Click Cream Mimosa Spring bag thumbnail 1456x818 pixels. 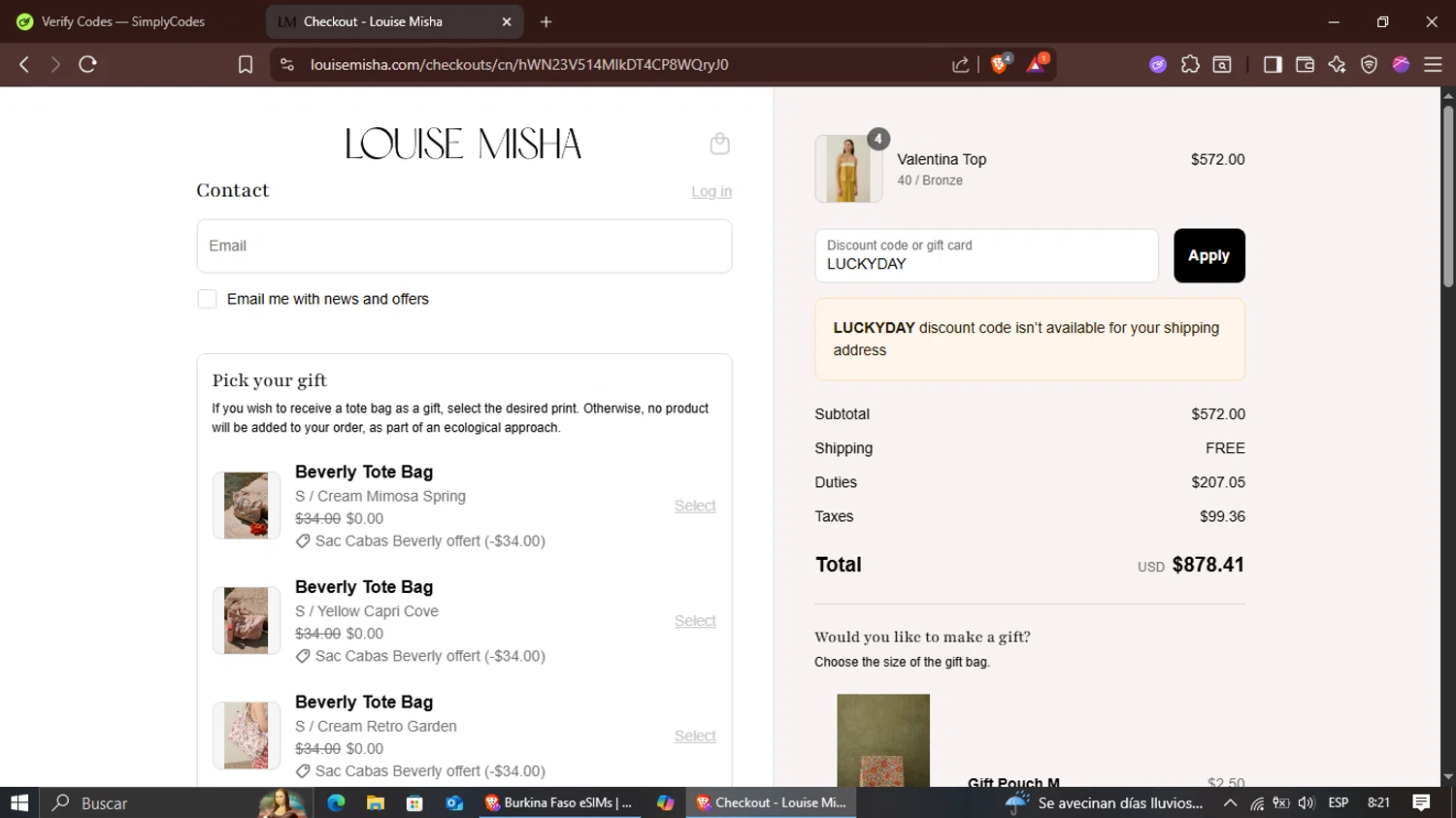pos(247,506)
